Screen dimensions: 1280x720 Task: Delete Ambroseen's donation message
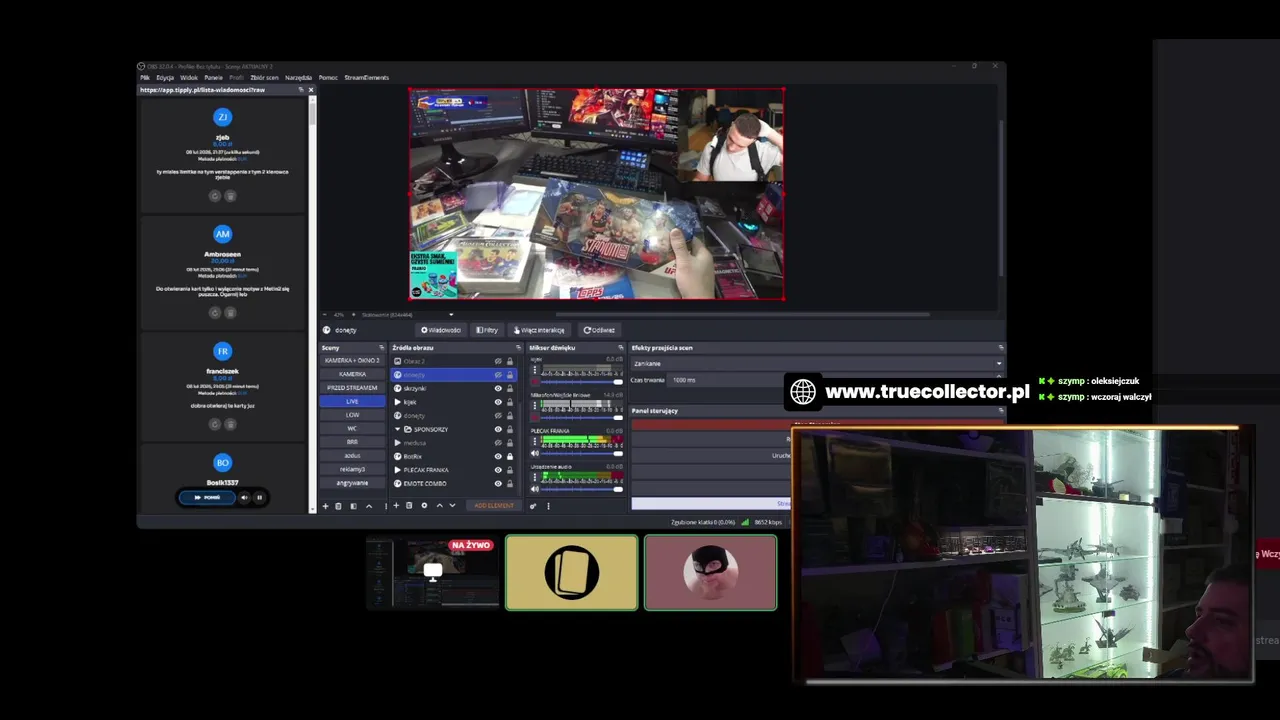230,313
